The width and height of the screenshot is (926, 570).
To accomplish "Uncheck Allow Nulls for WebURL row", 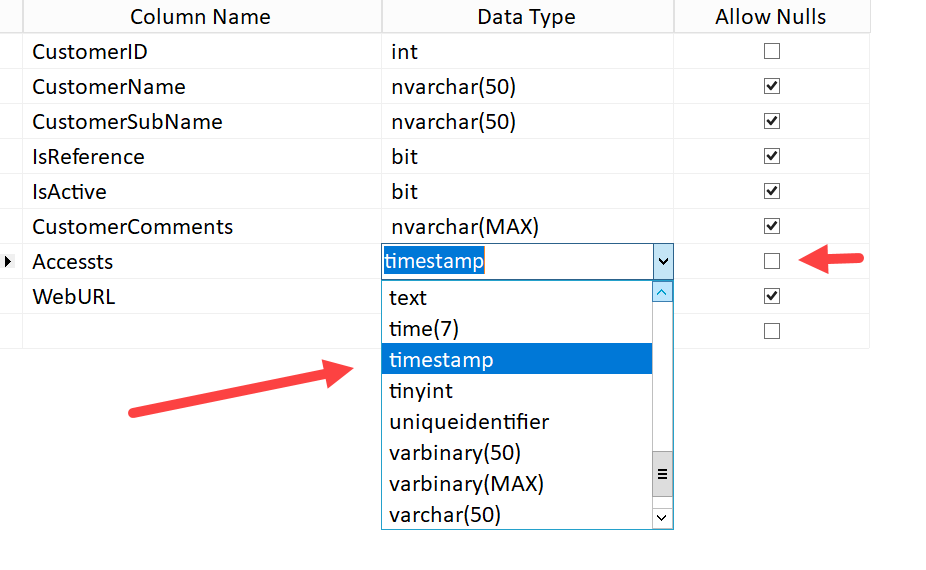I will click(771, 296).
